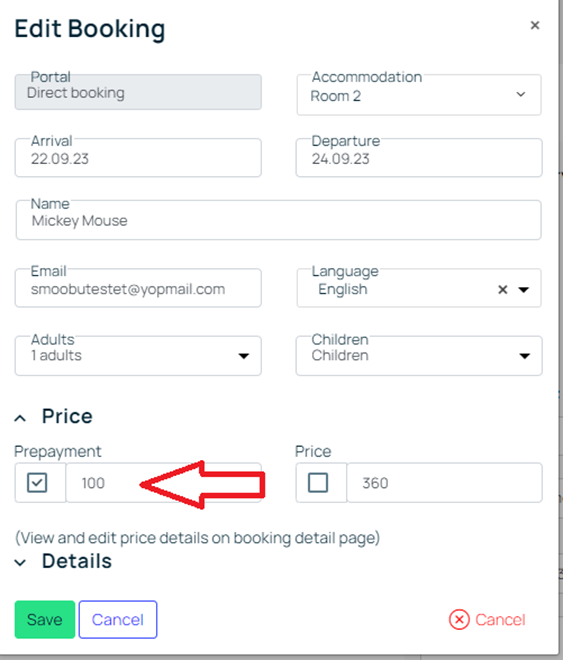Click the green Save button
Screen dimensions: 563x660
coord(45,620)
